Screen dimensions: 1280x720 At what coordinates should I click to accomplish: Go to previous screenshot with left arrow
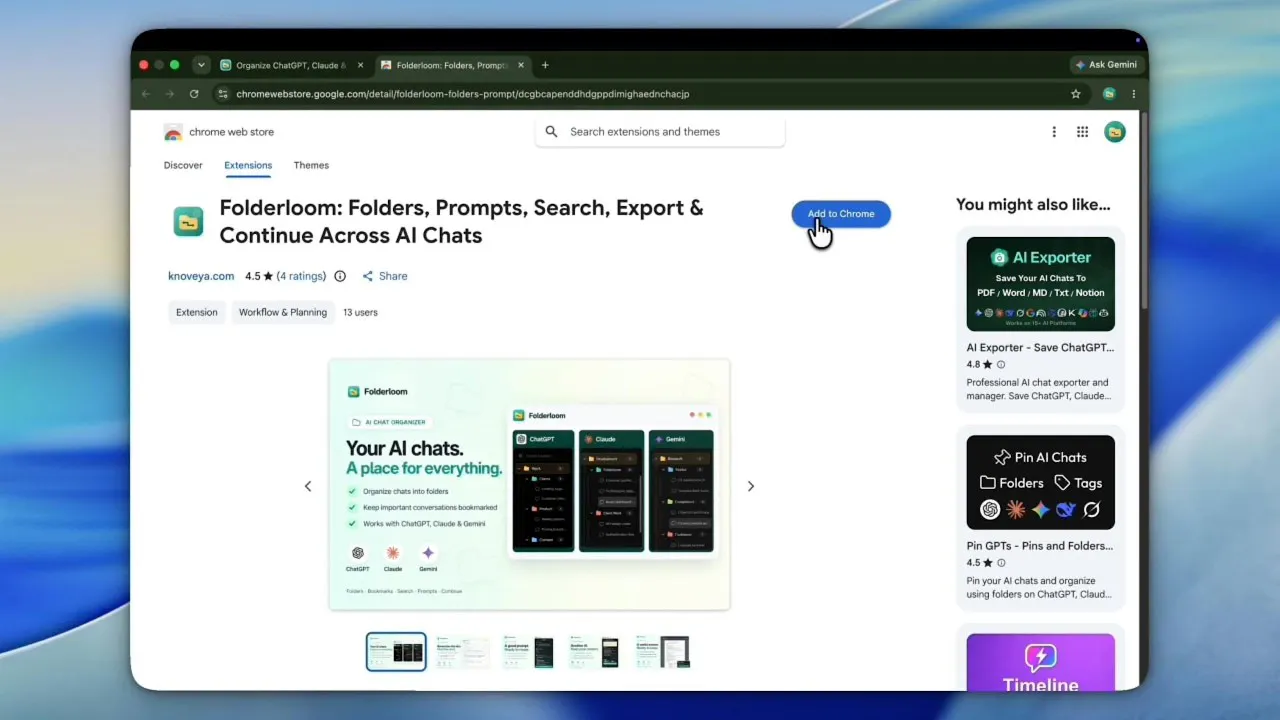click(x=308, y=486)
